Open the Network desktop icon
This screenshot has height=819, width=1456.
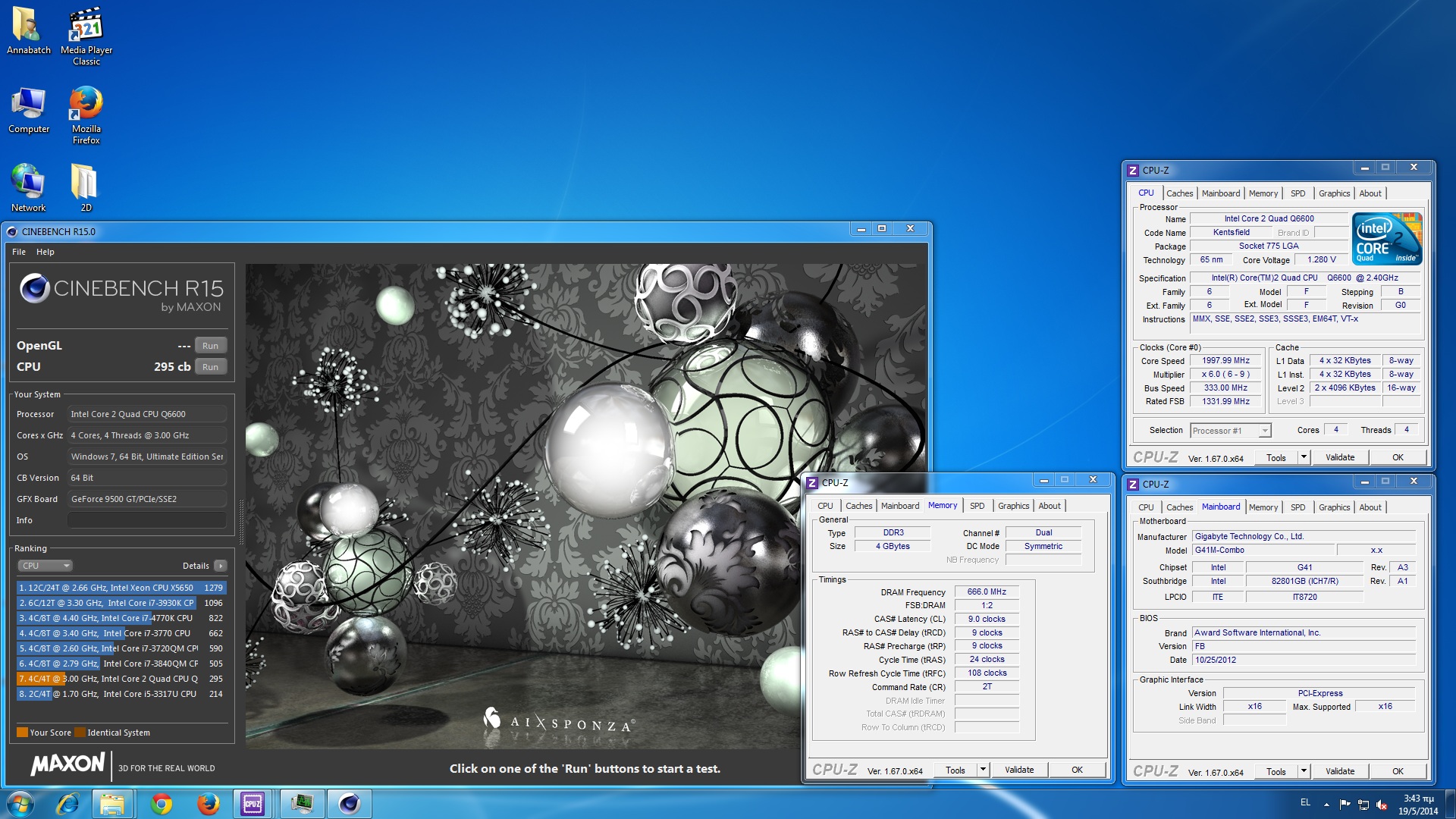pyautogui.click(x=28, y=187)
